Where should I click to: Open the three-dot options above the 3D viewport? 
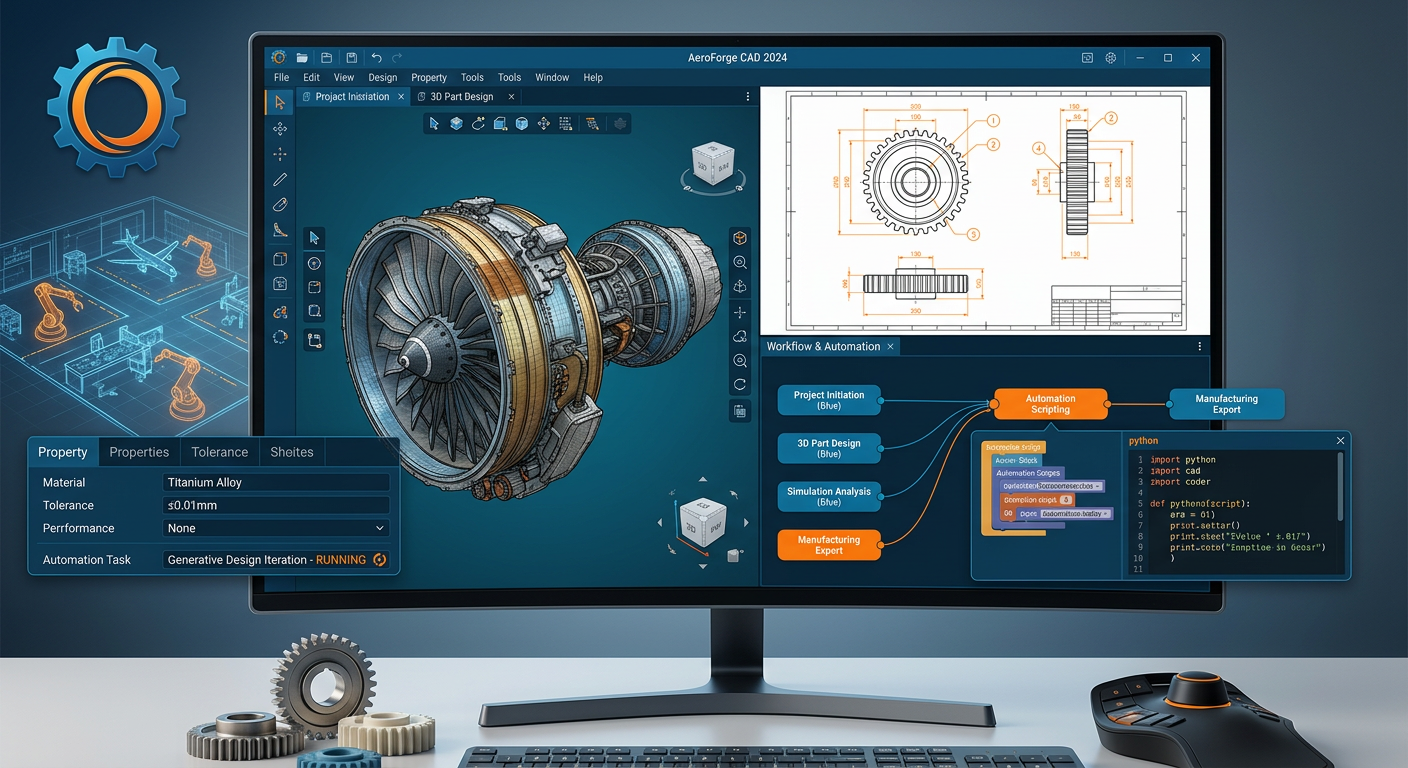click(x=748, y=97)
